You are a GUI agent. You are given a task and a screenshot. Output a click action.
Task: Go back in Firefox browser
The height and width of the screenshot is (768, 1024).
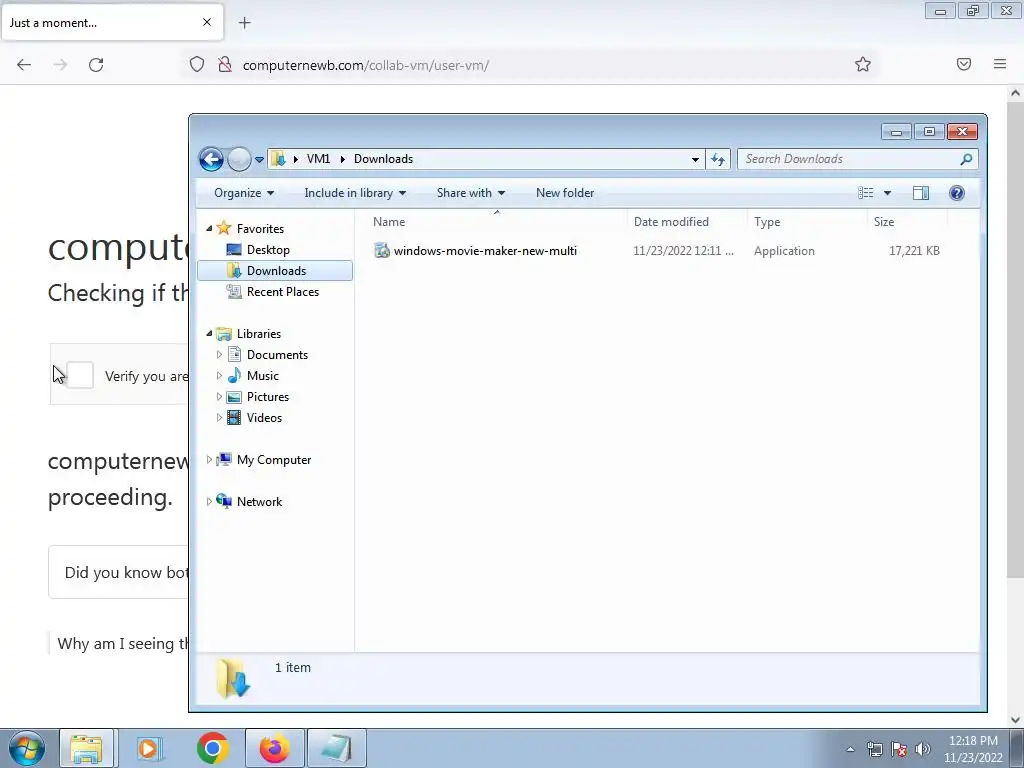(24, 65)
